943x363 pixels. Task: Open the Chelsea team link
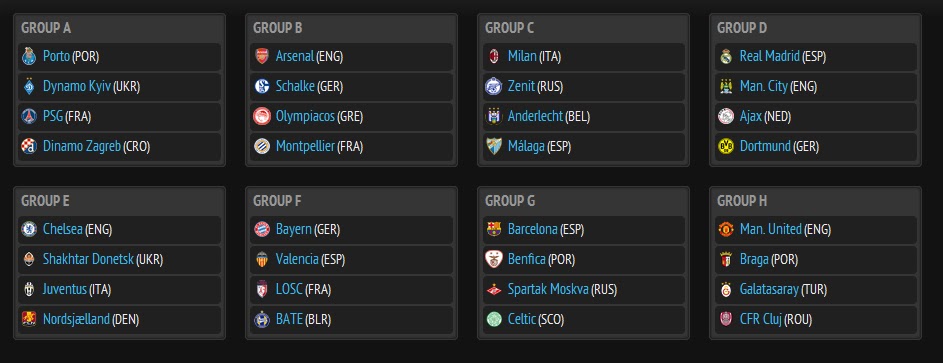[63, 229]
